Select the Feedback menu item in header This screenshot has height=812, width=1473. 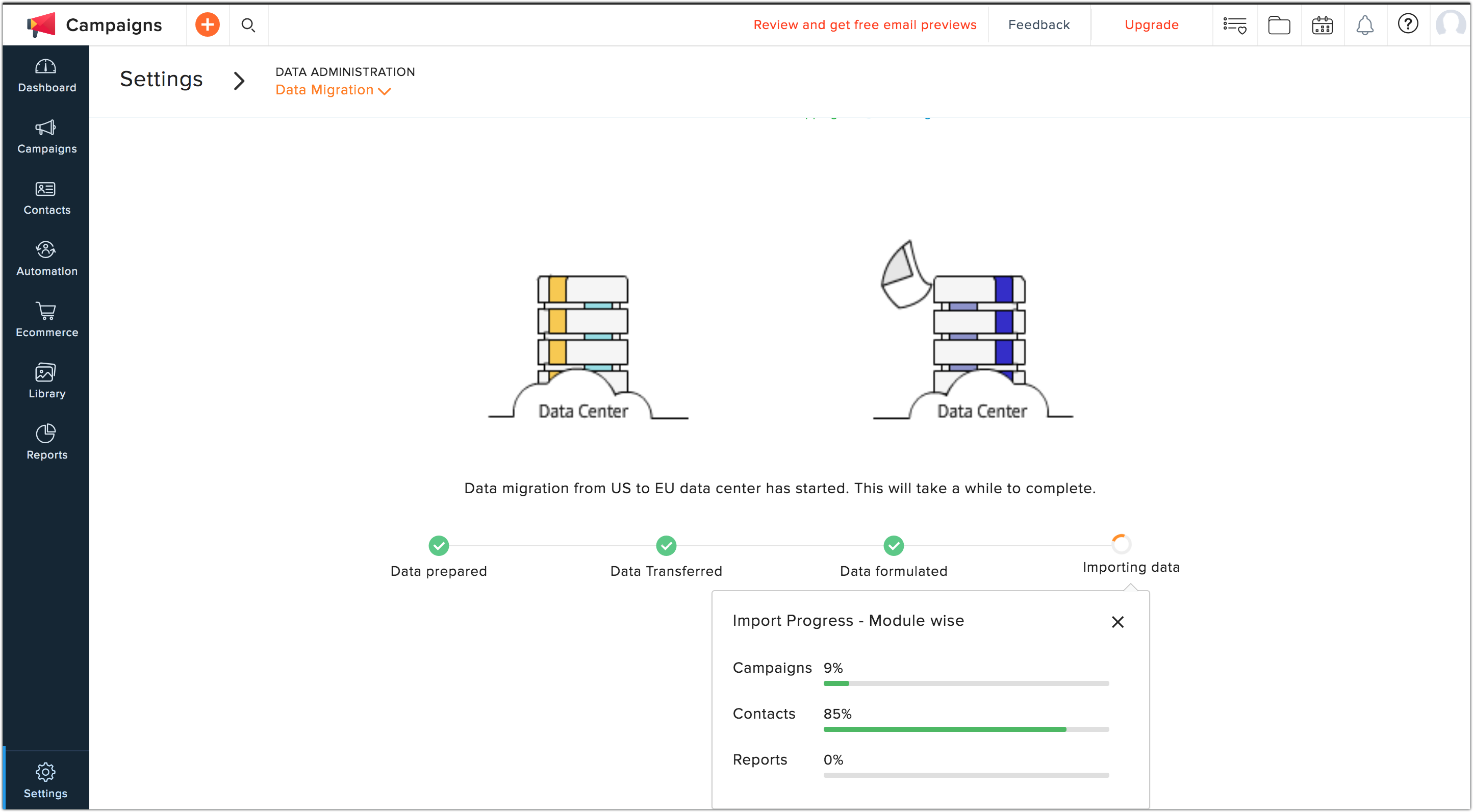1039,25
